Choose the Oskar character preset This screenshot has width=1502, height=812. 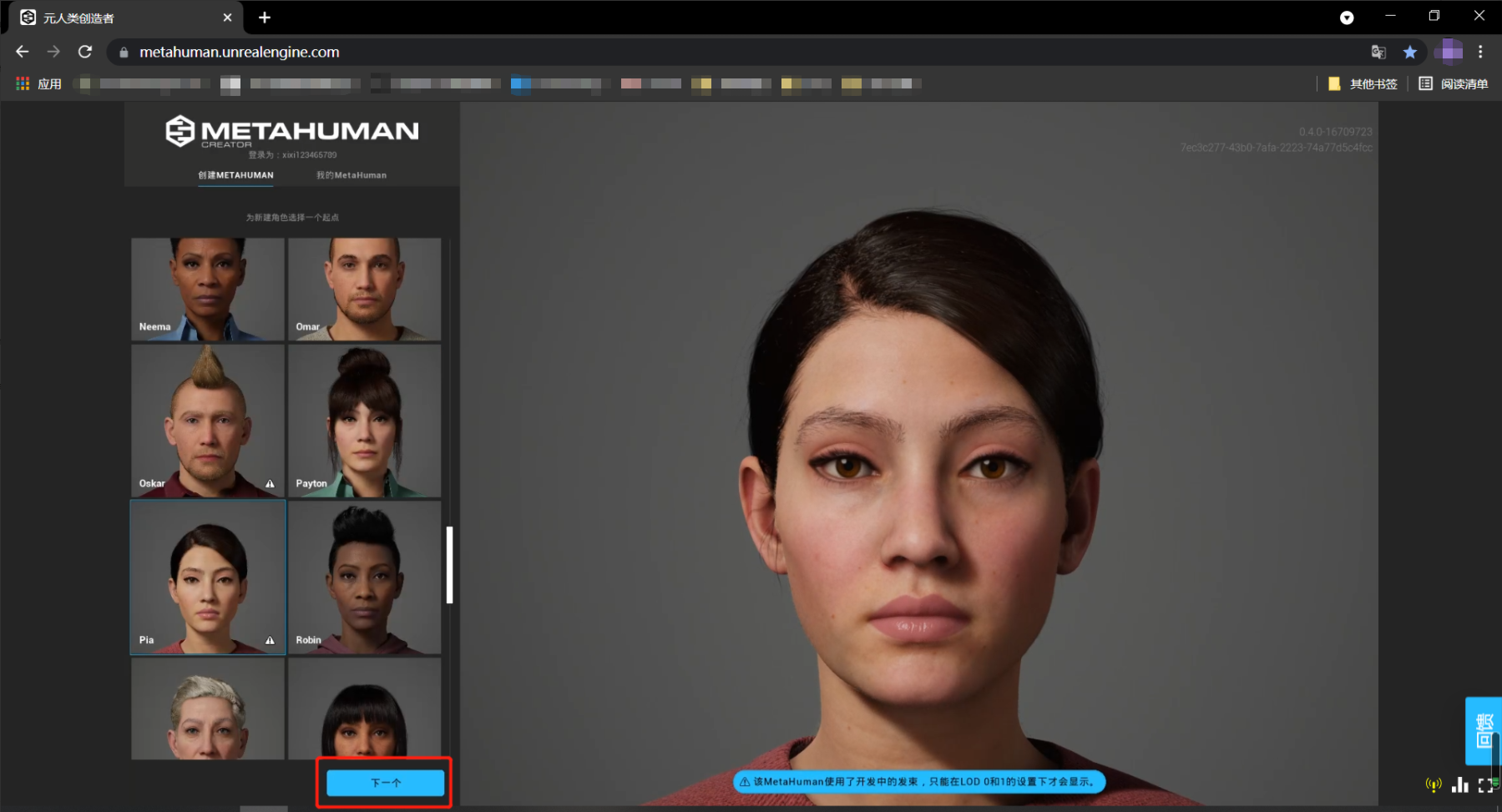tap(208, 421)
